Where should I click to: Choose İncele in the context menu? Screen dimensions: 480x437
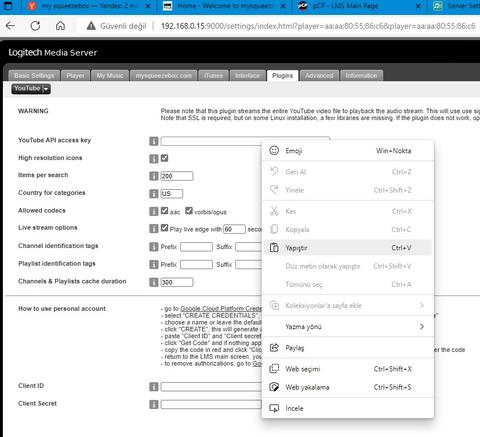point(348,408)
